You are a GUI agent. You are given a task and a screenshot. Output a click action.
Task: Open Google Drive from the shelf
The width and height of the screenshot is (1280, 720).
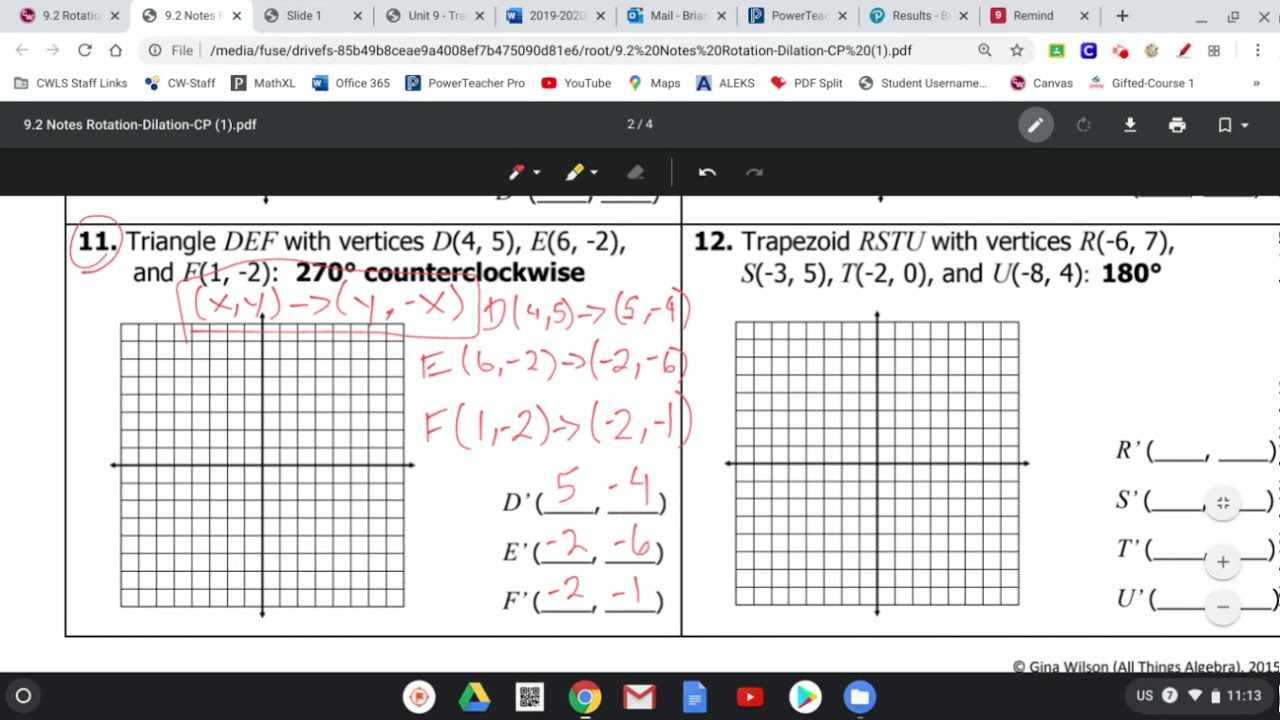474,697
